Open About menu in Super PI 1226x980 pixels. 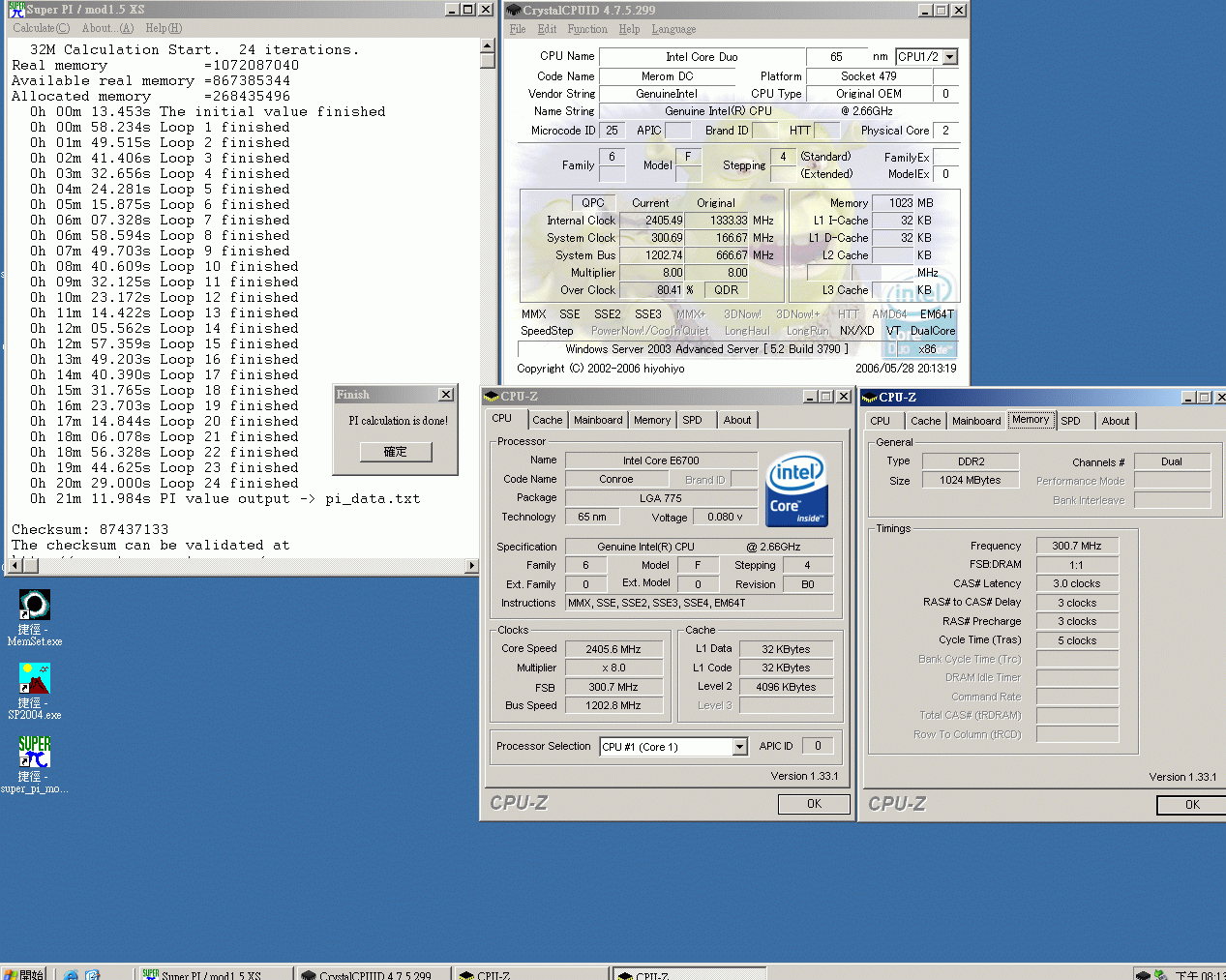click(107, 28)
